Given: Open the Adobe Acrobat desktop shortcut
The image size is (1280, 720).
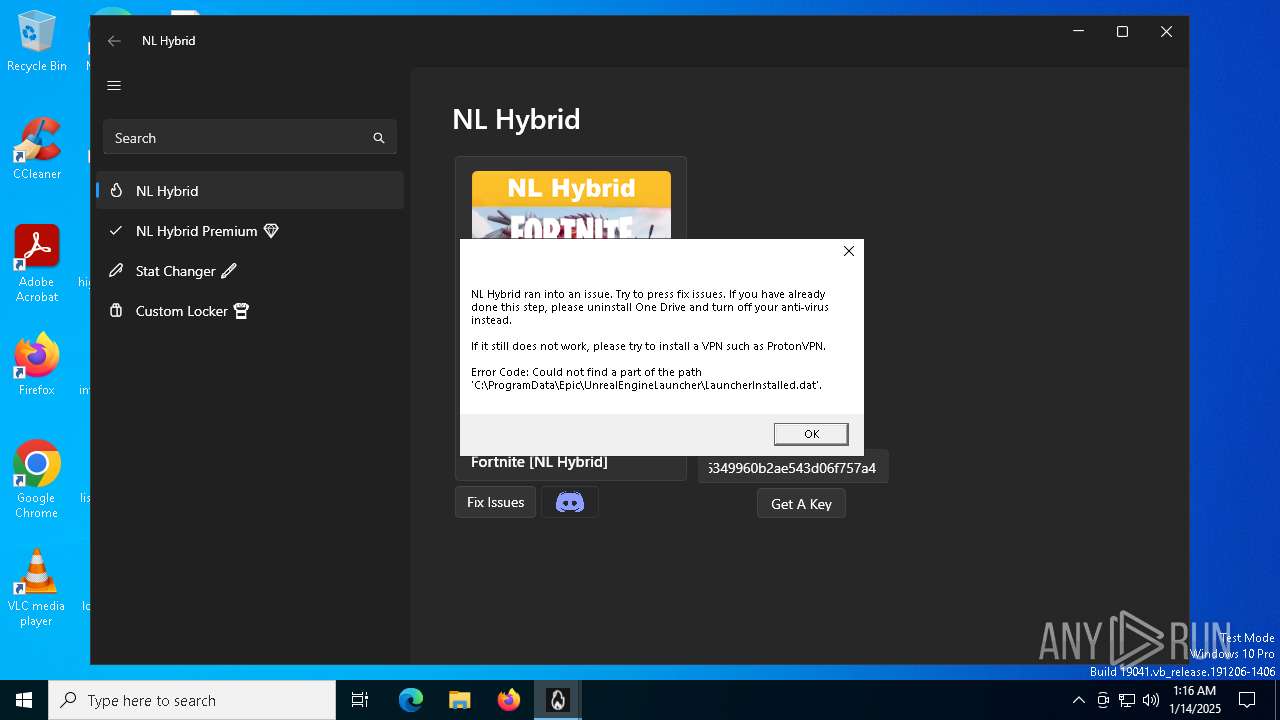Looking at the screenshot, I should (x=37, y=263).
